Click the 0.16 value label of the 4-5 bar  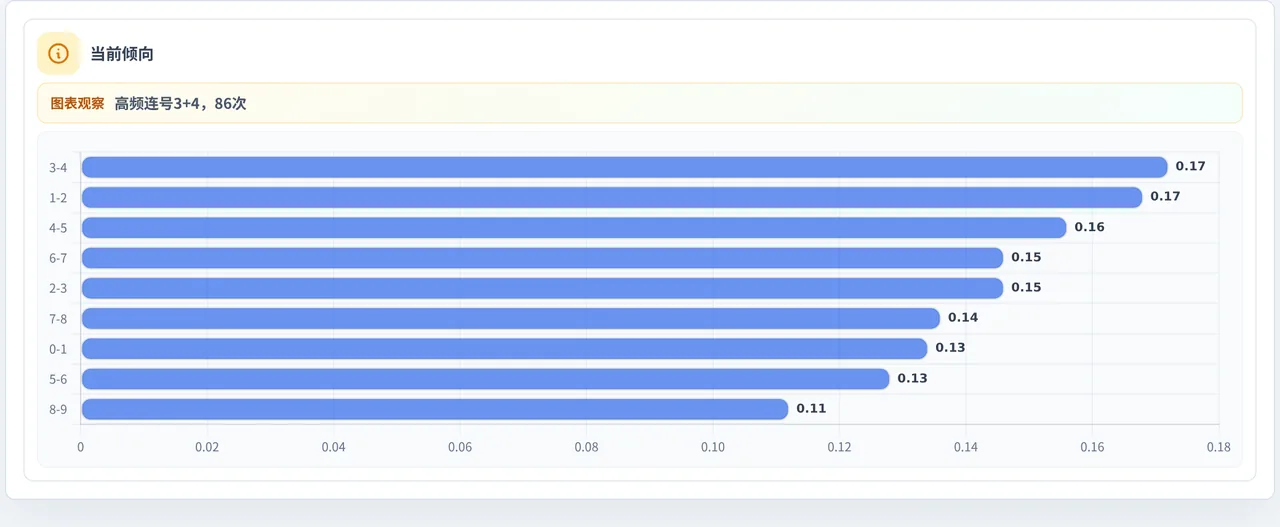(x=1089, y=227)
